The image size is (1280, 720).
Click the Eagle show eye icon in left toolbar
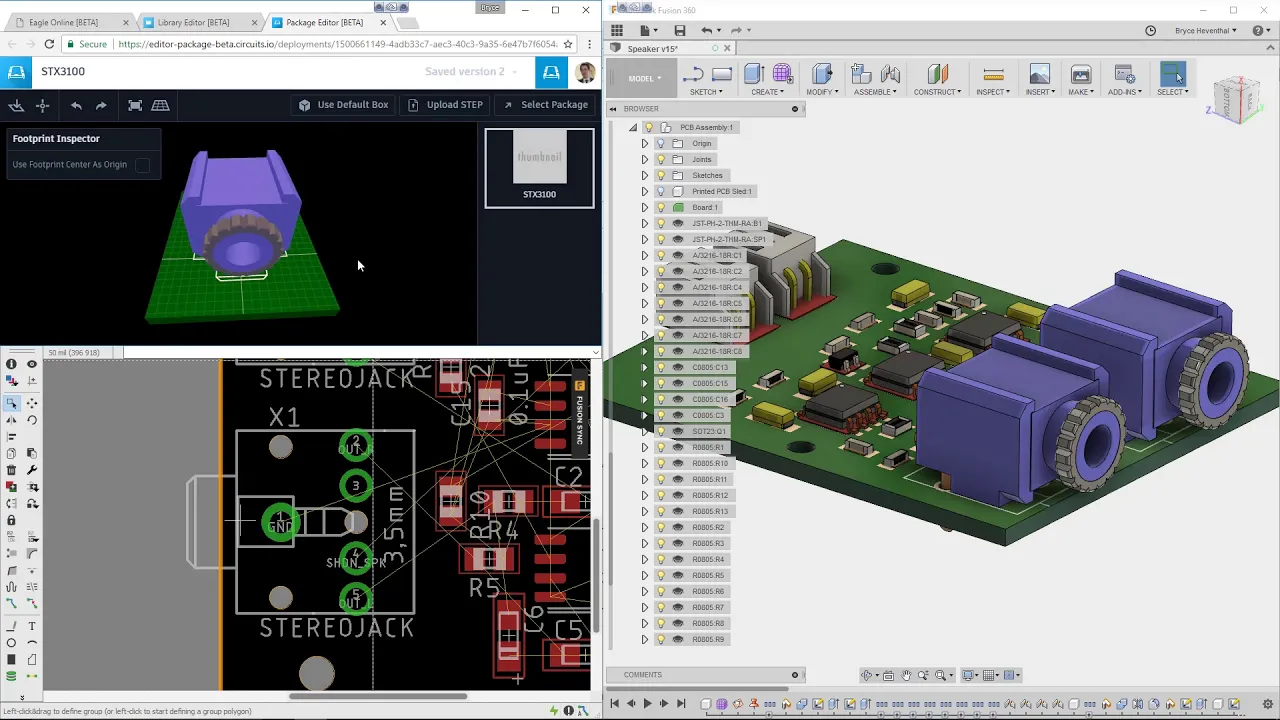32,364
